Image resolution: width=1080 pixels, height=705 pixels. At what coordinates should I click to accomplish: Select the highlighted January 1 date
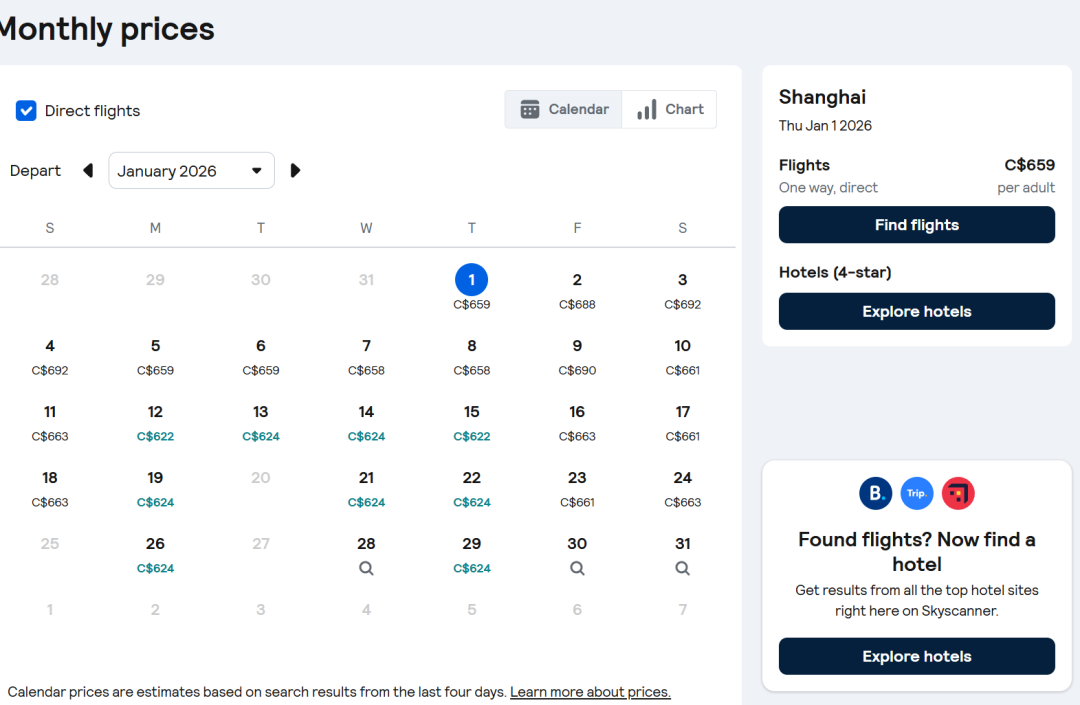point(471,280)
